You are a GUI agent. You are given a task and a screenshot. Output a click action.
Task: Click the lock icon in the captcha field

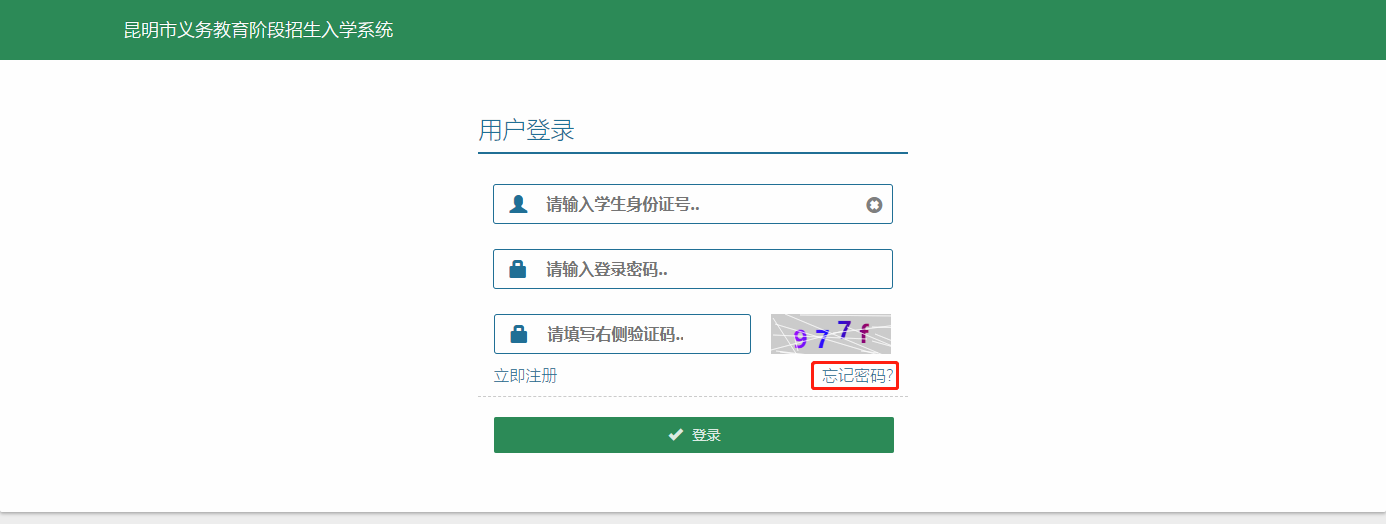pyautogui.click(x=519, y=334)
